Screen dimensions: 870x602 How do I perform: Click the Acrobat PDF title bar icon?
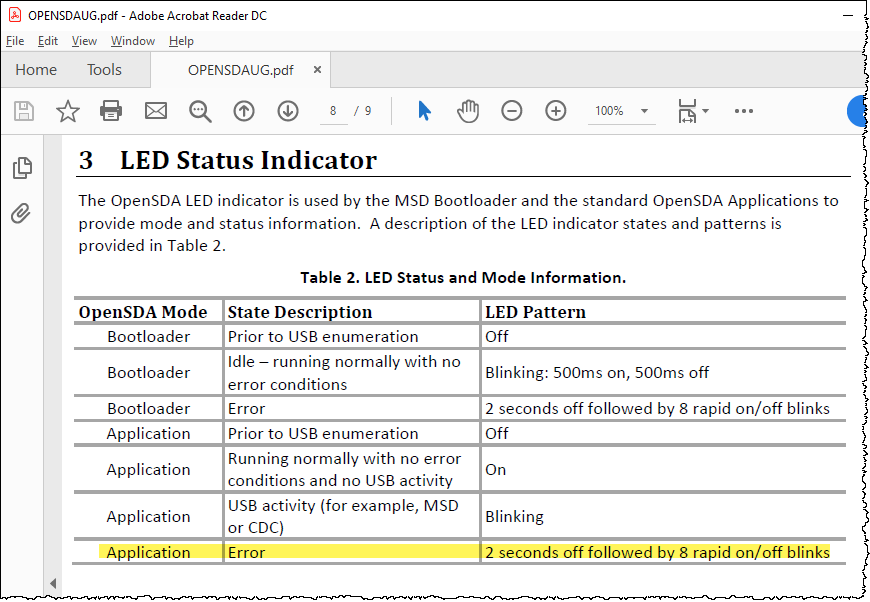point(15,15)
